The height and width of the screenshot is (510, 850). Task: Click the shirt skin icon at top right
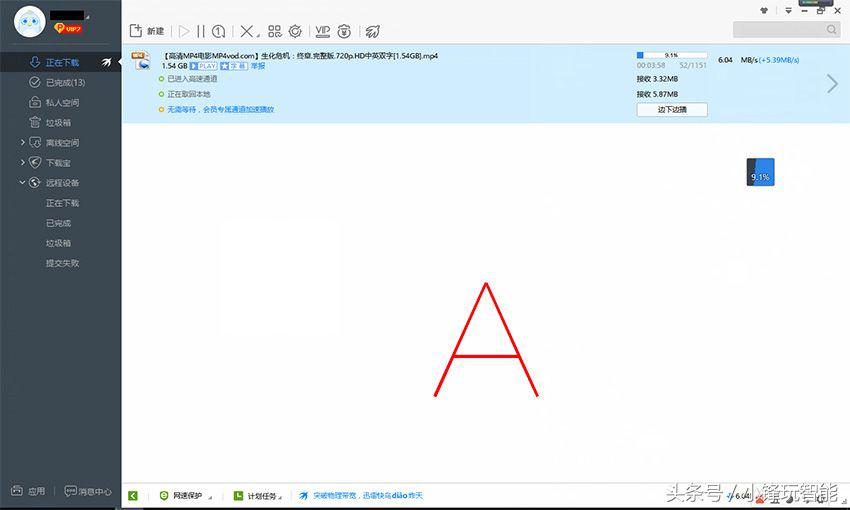tap(764, 10)
